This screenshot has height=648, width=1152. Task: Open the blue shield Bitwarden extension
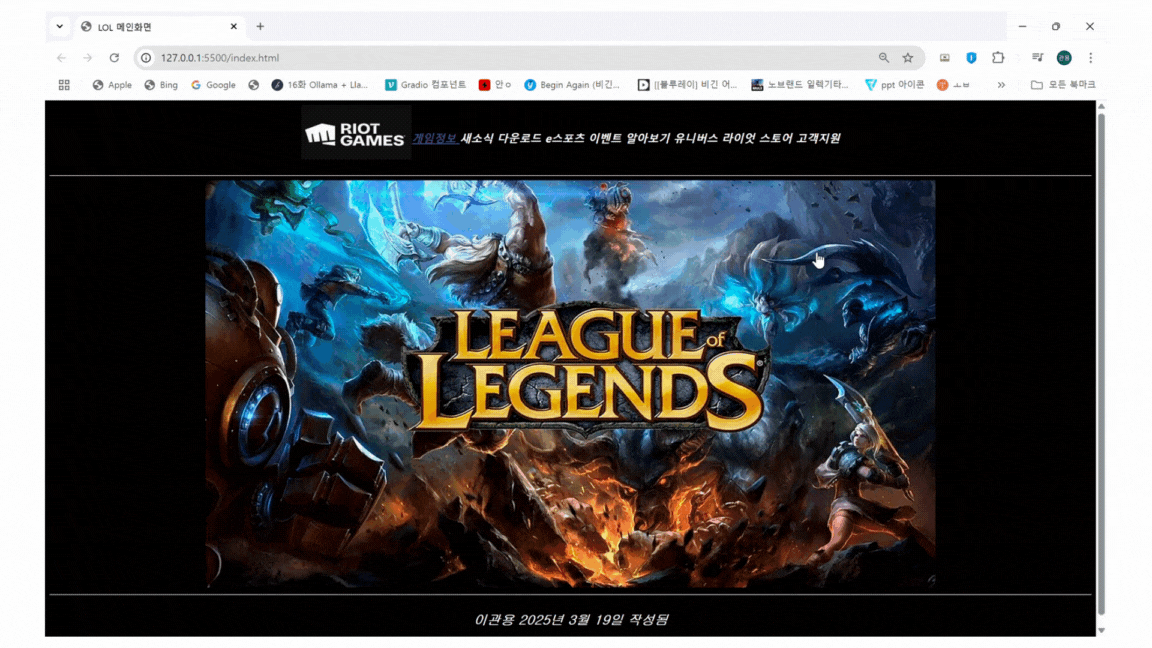971,57
